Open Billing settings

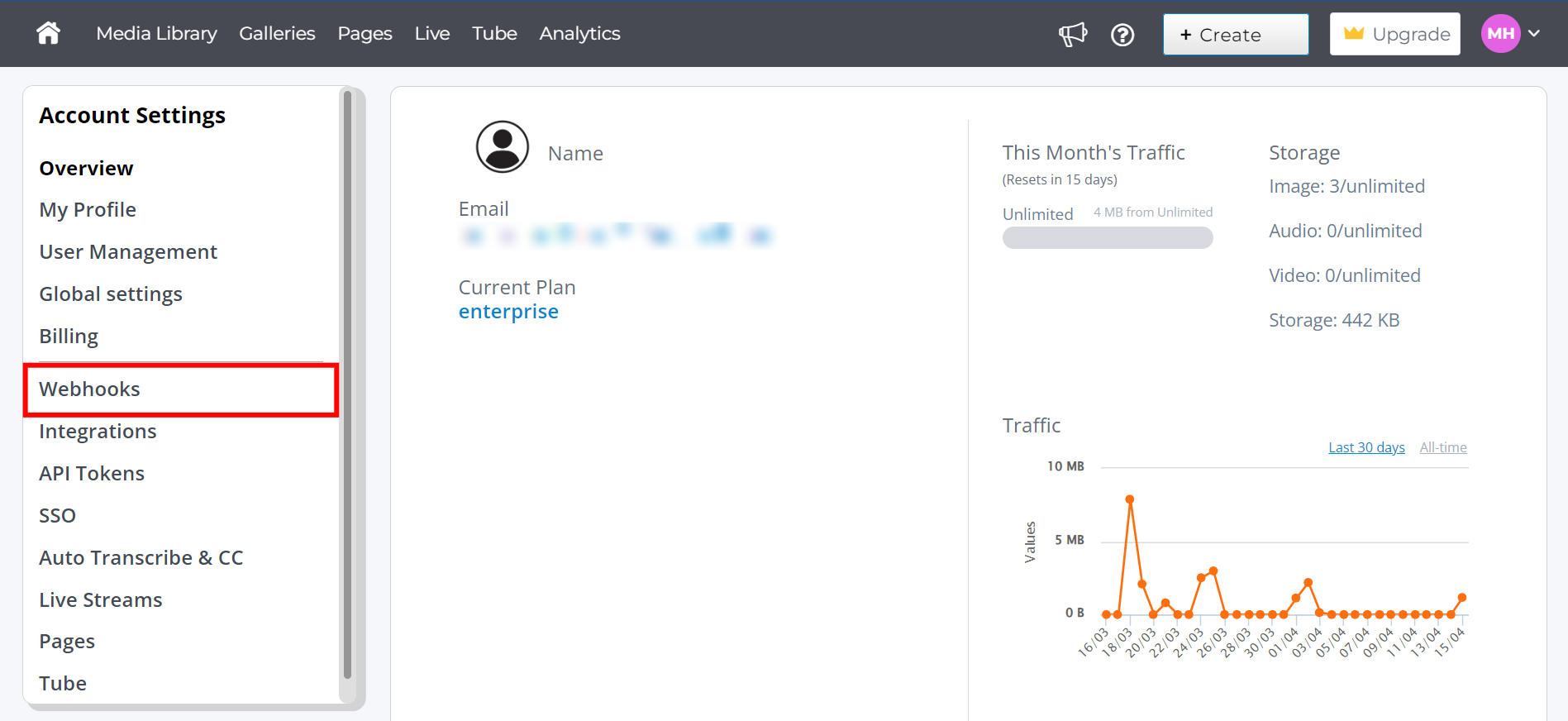click(69, 337)
